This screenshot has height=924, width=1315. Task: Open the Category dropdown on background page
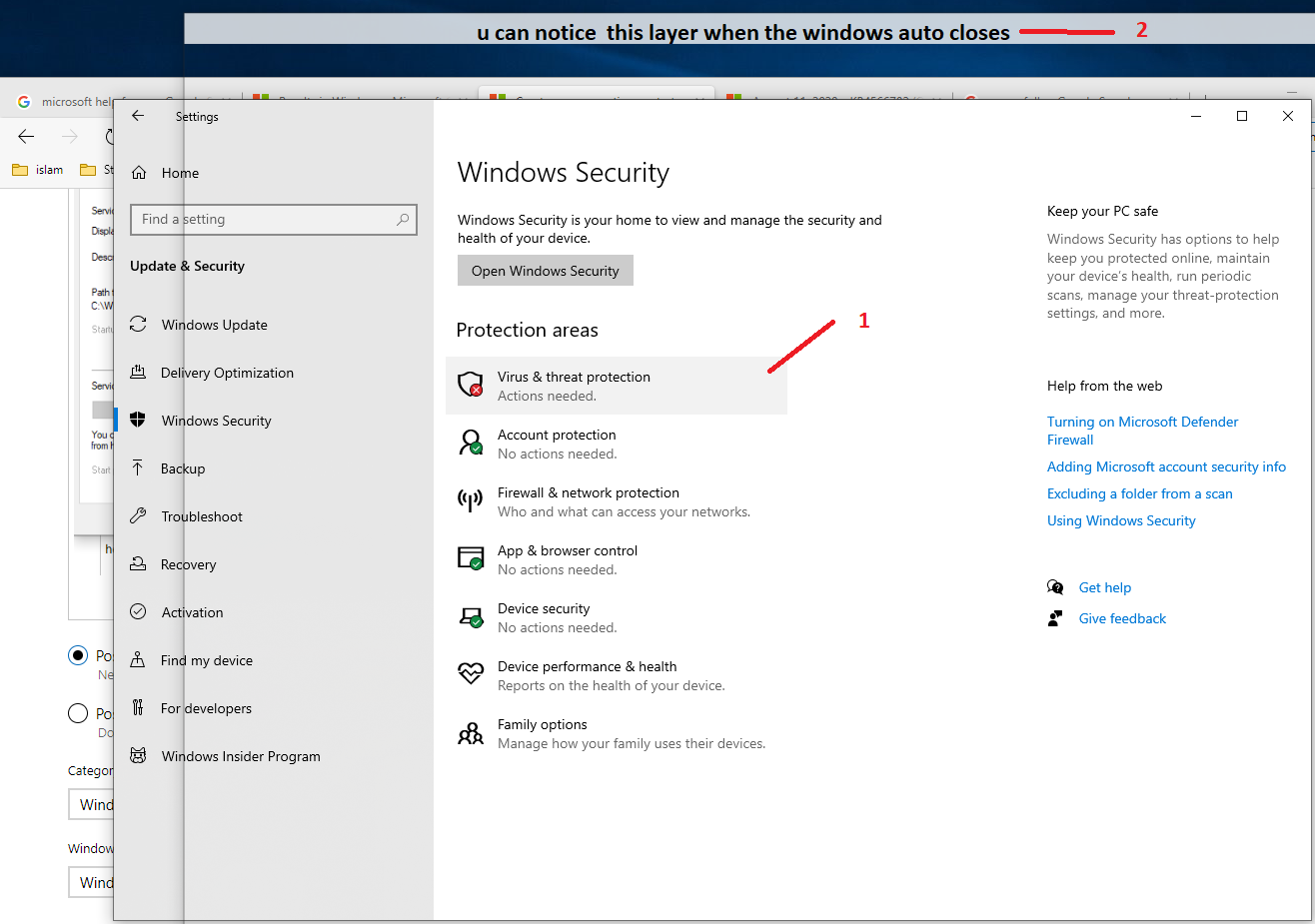click(91, 804)
